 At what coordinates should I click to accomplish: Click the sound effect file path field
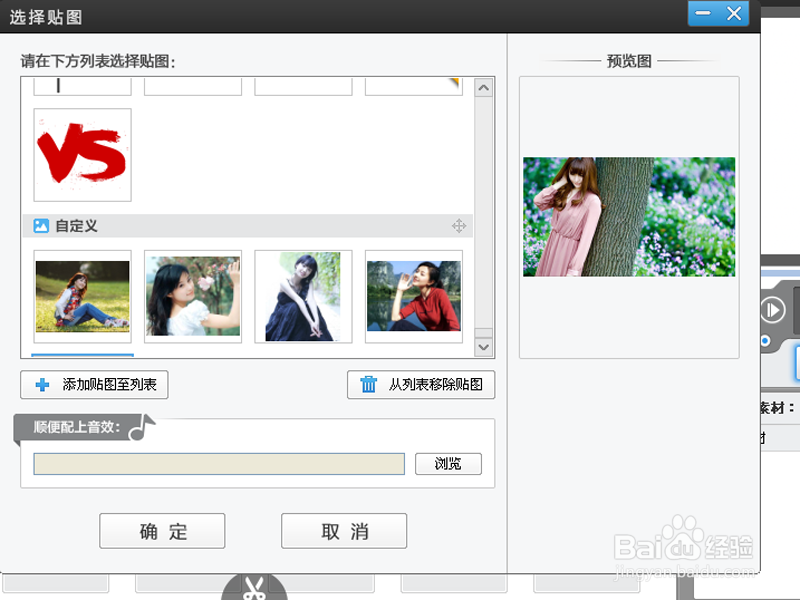[x=219, y=464]
